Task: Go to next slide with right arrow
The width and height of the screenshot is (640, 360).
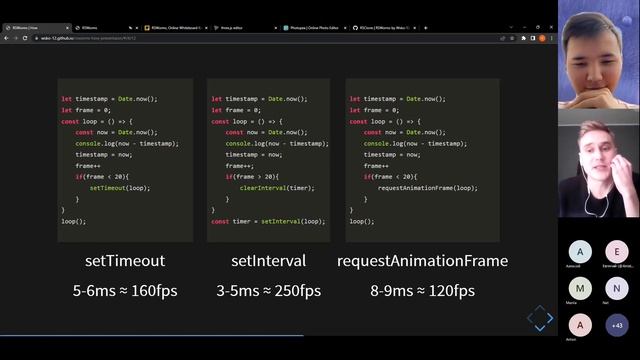Action: (x=550, y=318)
